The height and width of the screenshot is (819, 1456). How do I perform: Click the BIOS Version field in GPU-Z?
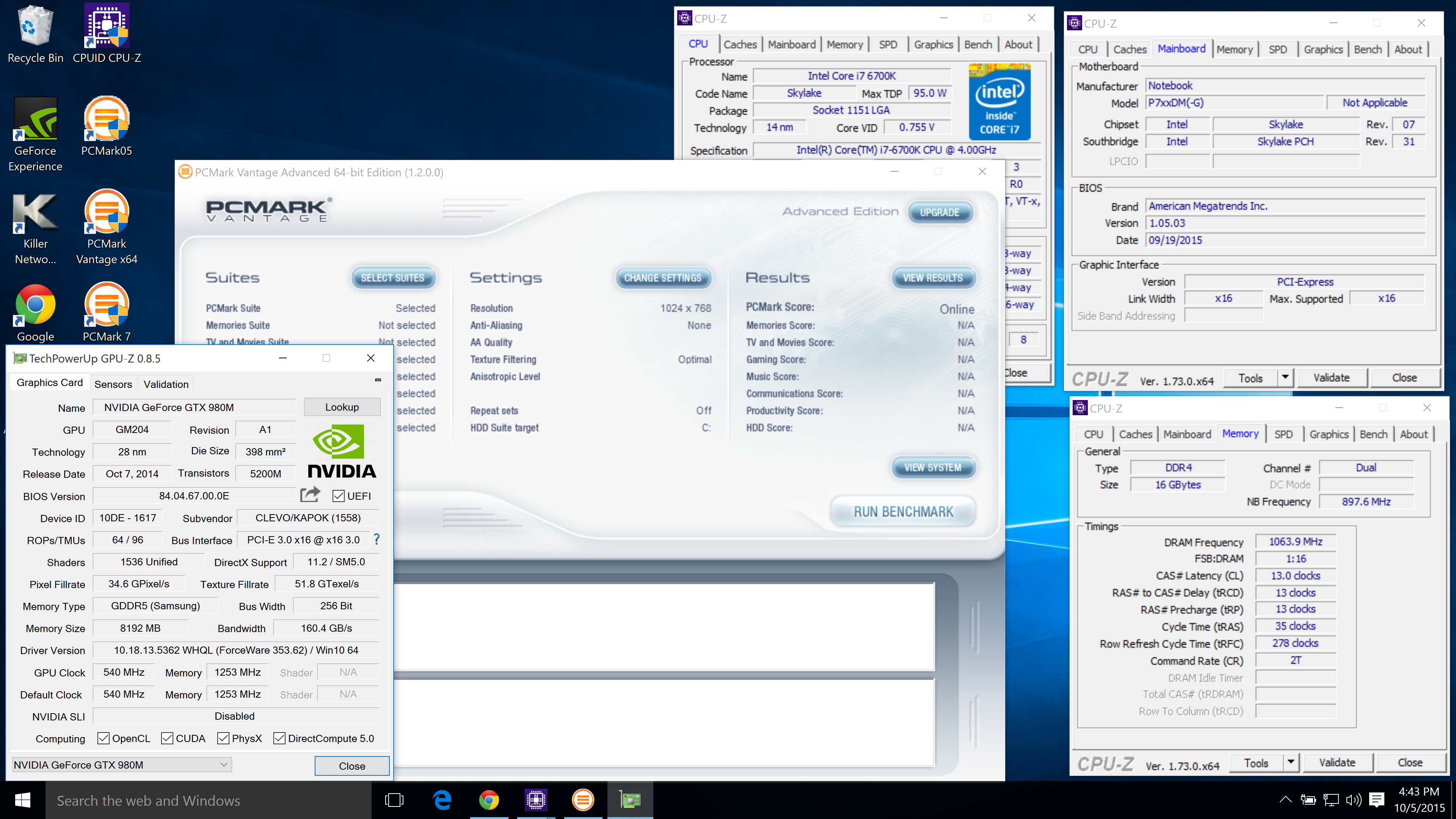(194, 496)
